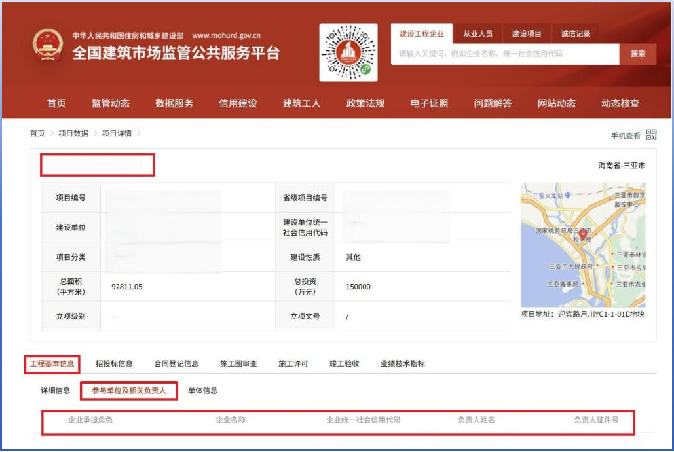Select the 诚信记录 search tab
The width and height of the screenshot is (674, 452).
(576, 34)
